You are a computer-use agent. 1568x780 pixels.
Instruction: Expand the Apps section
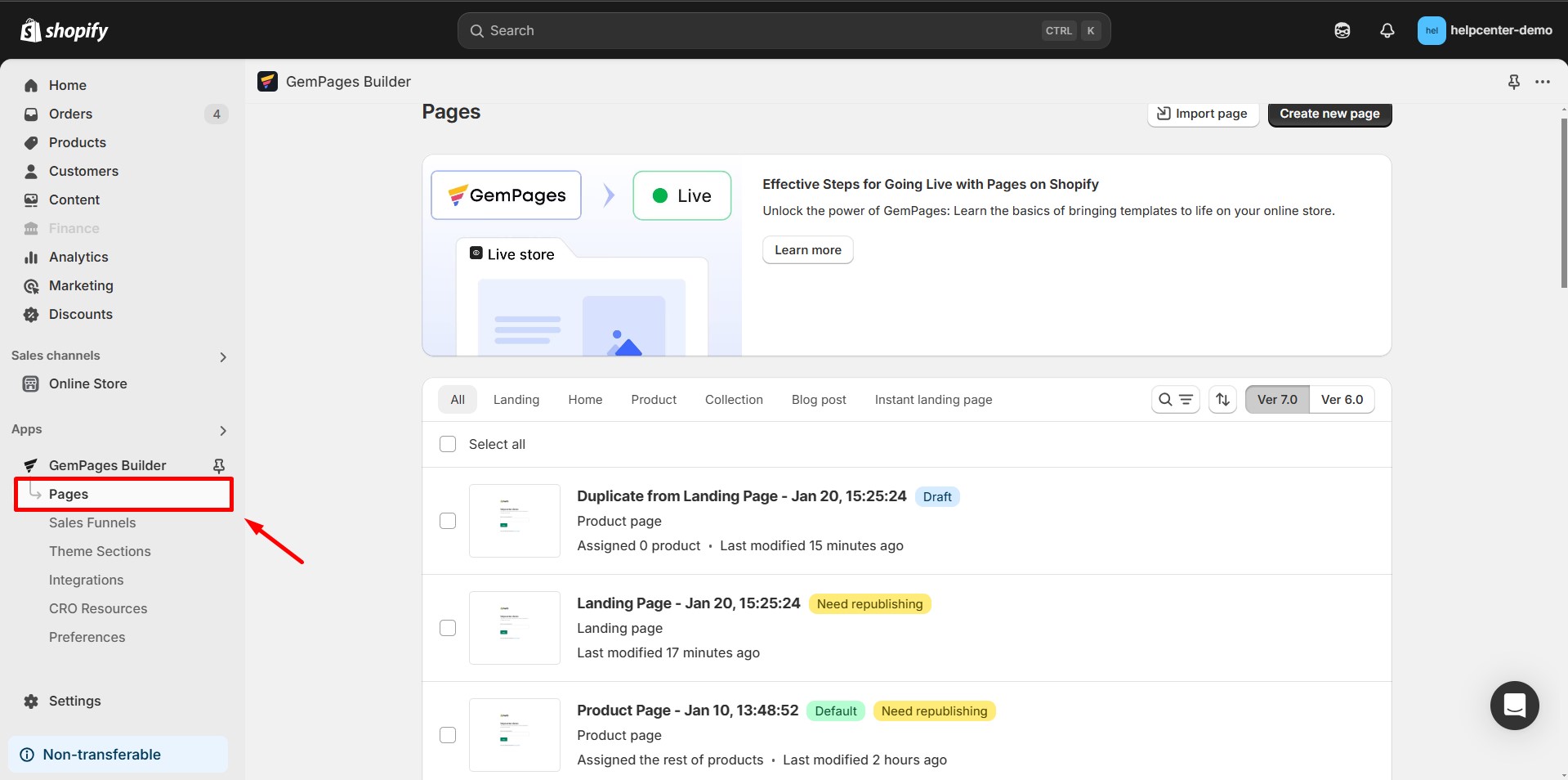tap(222, 430)
